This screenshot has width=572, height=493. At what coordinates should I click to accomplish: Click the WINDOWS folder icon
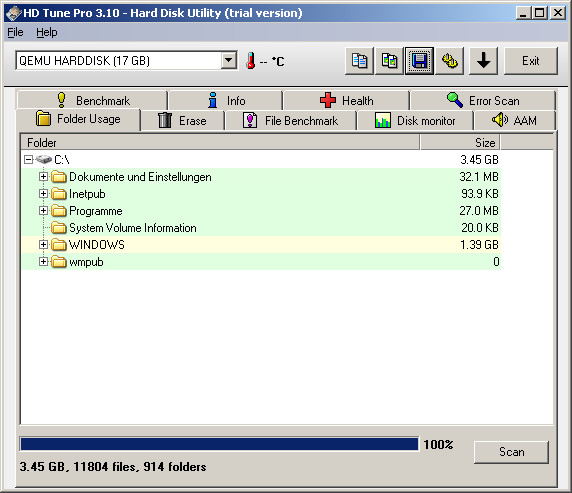click(x=59, y=244)
